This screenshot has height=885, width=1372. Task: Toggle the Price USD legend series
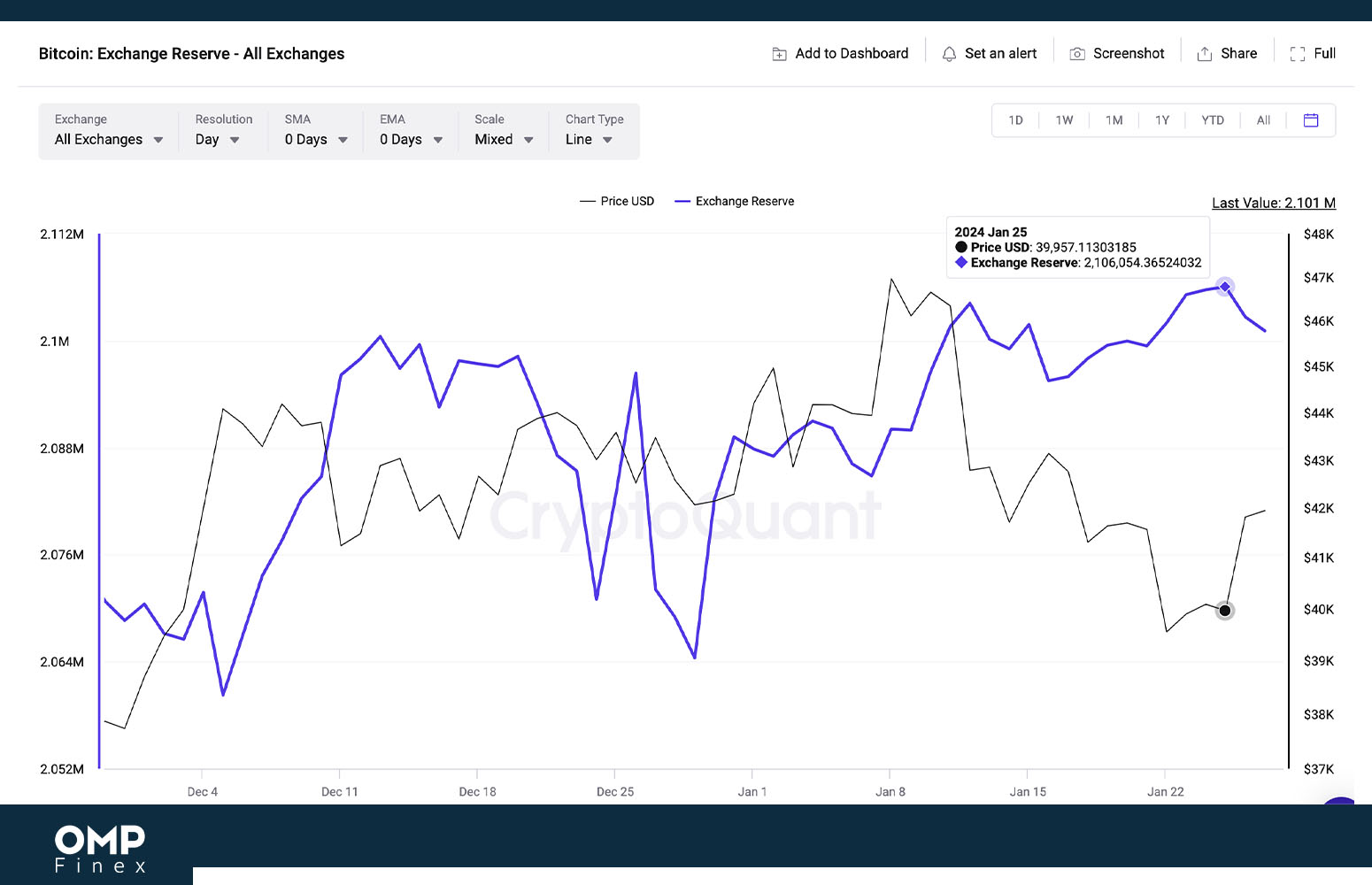(617, 202)
